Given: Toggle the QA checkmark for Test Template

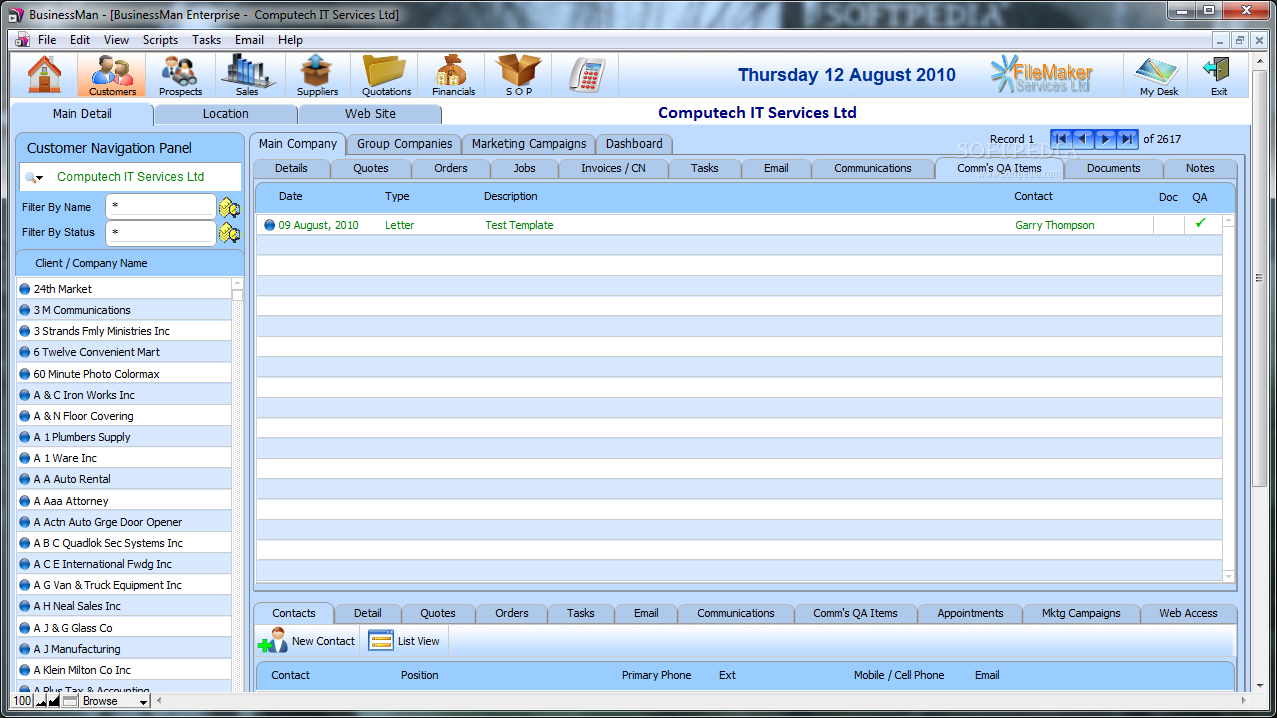Looking at the screenshot, I should pyautogui.click(x=1200, y=224).
